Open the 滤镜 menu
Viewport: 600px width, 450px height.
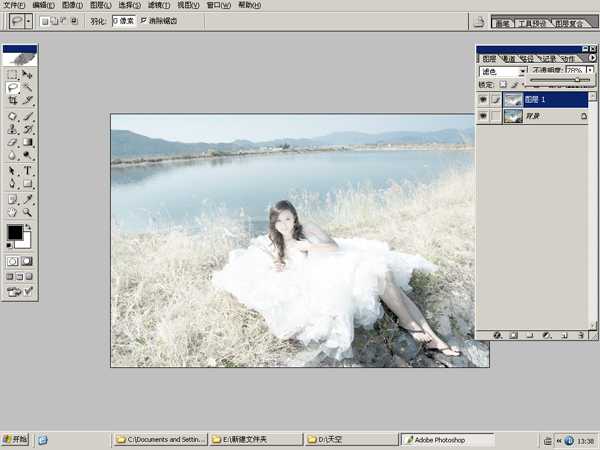coord(158,5)
